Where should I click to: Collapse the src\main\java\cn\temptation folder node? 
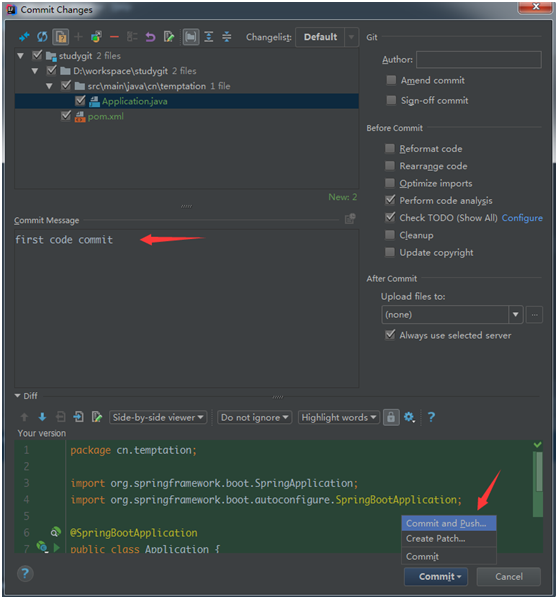click(49, 86)
